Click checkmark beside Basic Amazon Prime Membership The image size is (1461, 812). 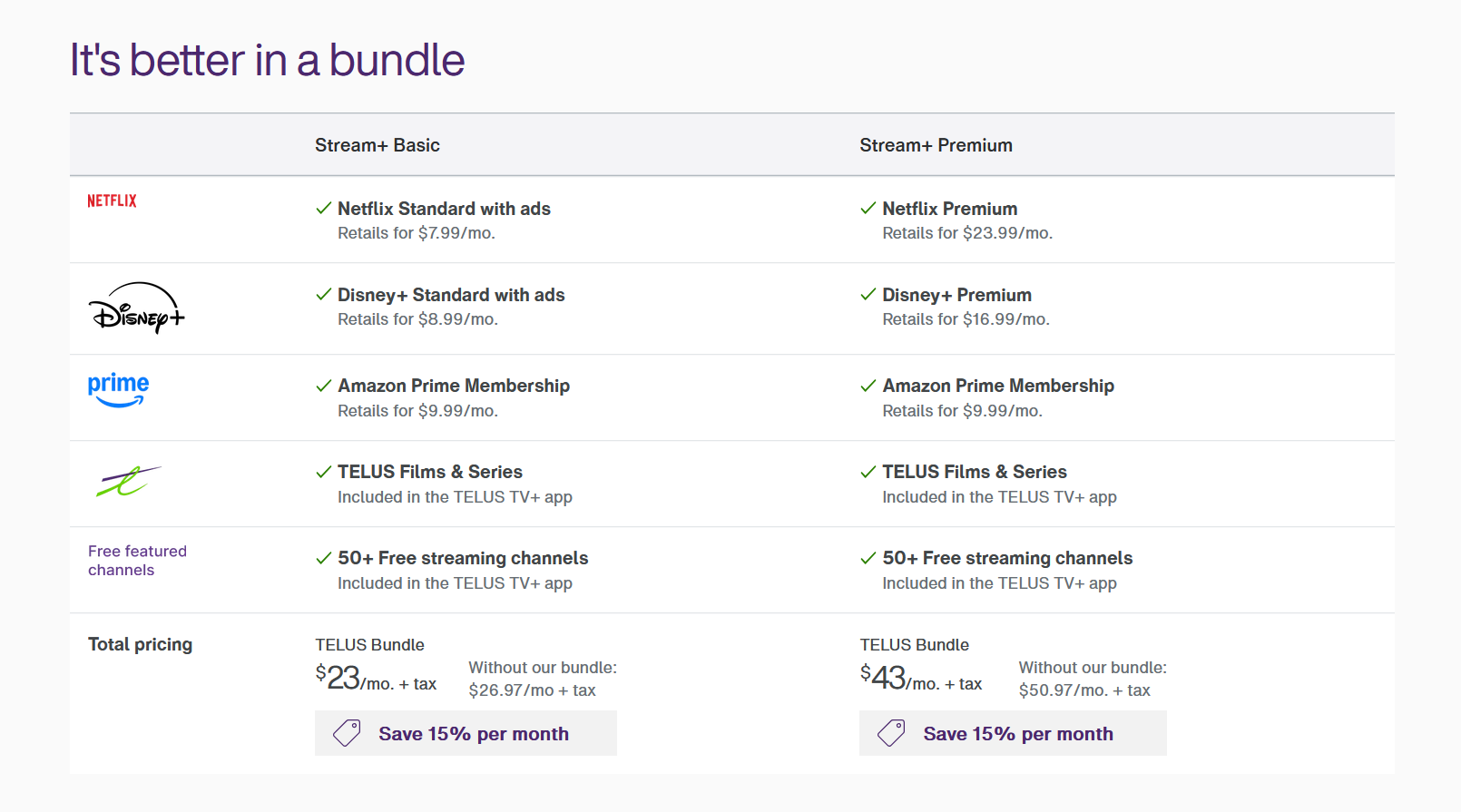click(323, 386)
